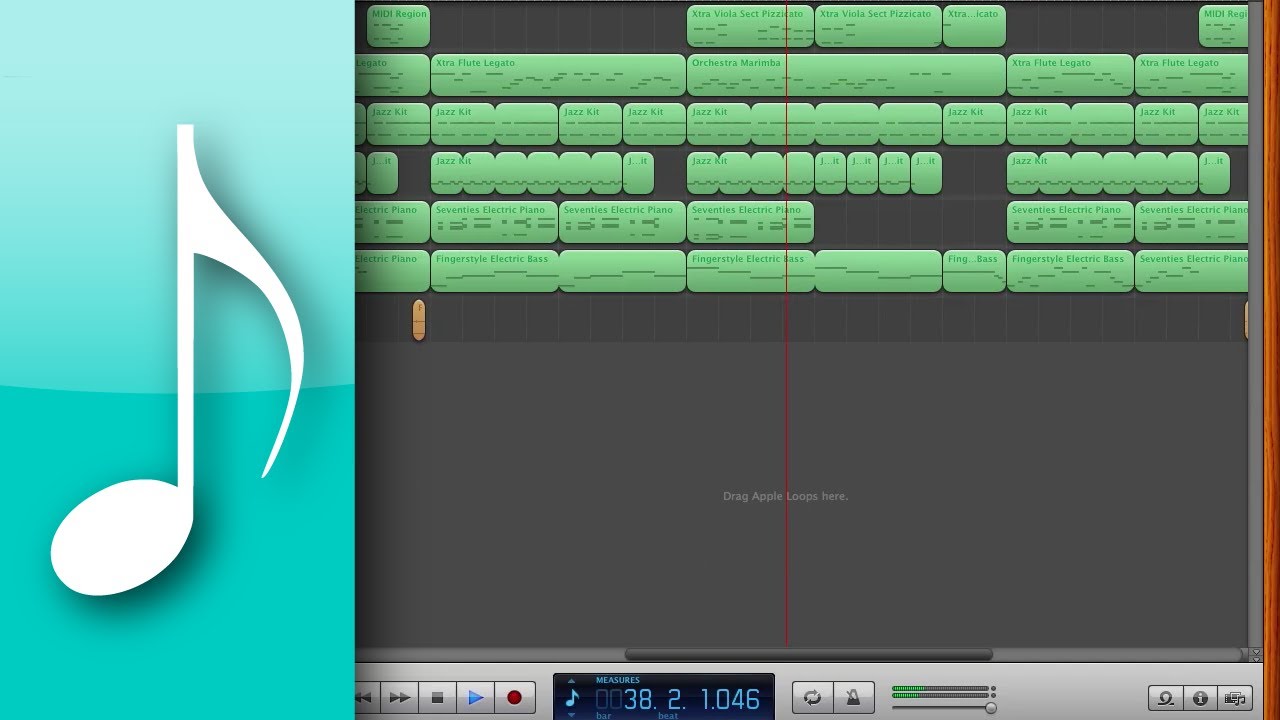Click the LCD mode down arrow
The image size is (1280, 720).
[572, 715]
